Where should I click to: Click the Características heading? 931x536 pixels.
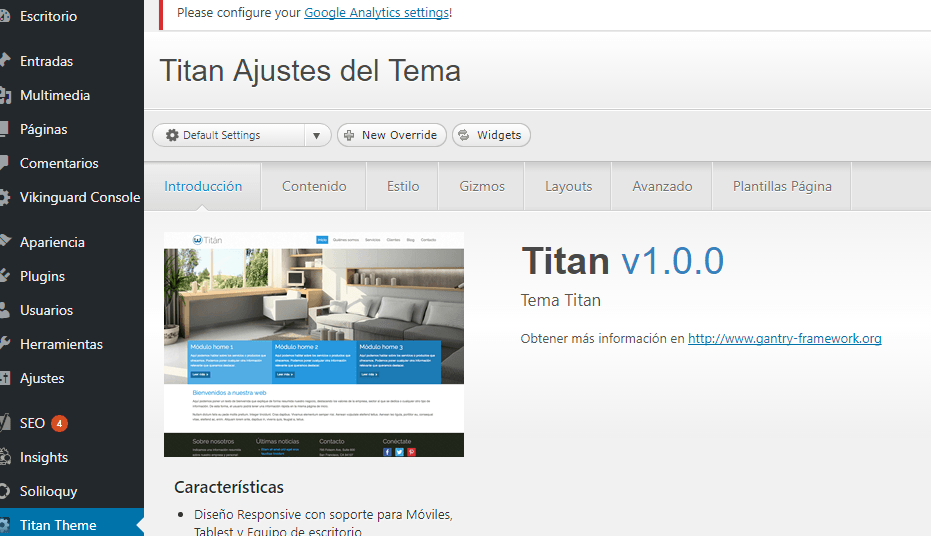coord(229,487)
